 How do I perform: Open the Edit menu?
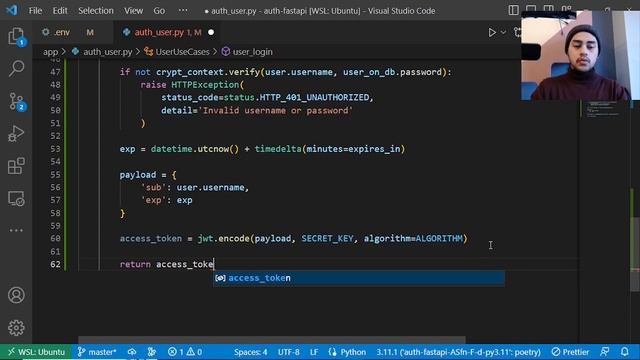[60, 11]
